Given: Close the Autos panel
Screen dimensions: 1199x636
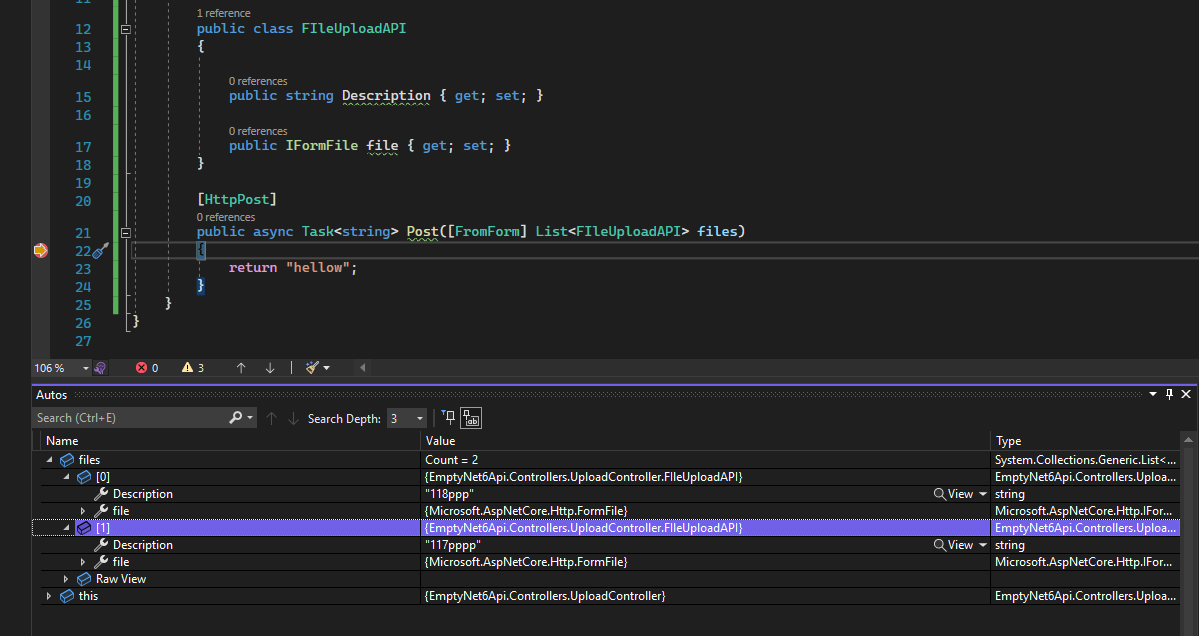Looking at the screenshot, I should [1186, 394].
